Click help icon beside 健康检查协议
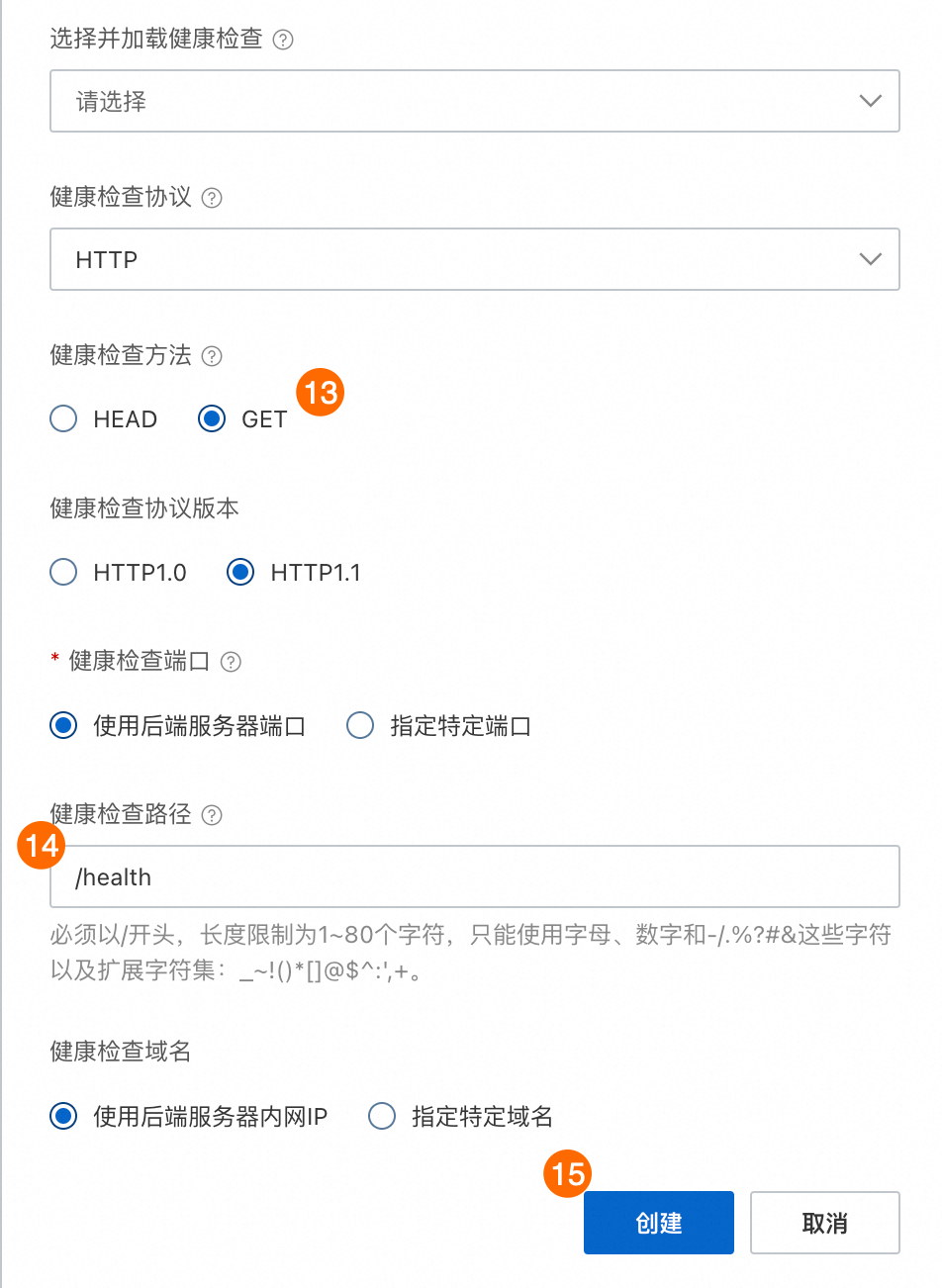This screenshot has height=1288, width=942. point(212,198)
